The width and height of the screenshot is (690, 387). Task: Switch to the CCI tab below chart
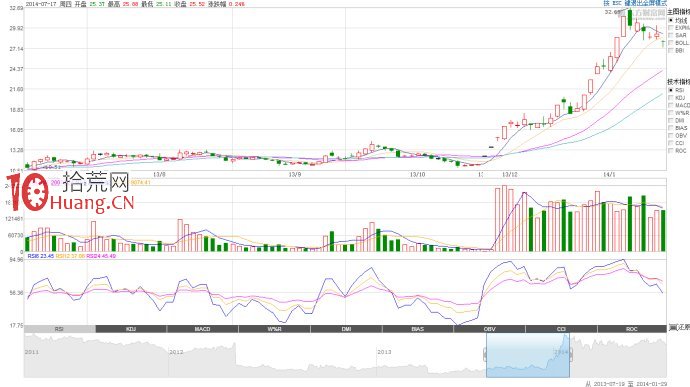[562, 329]
